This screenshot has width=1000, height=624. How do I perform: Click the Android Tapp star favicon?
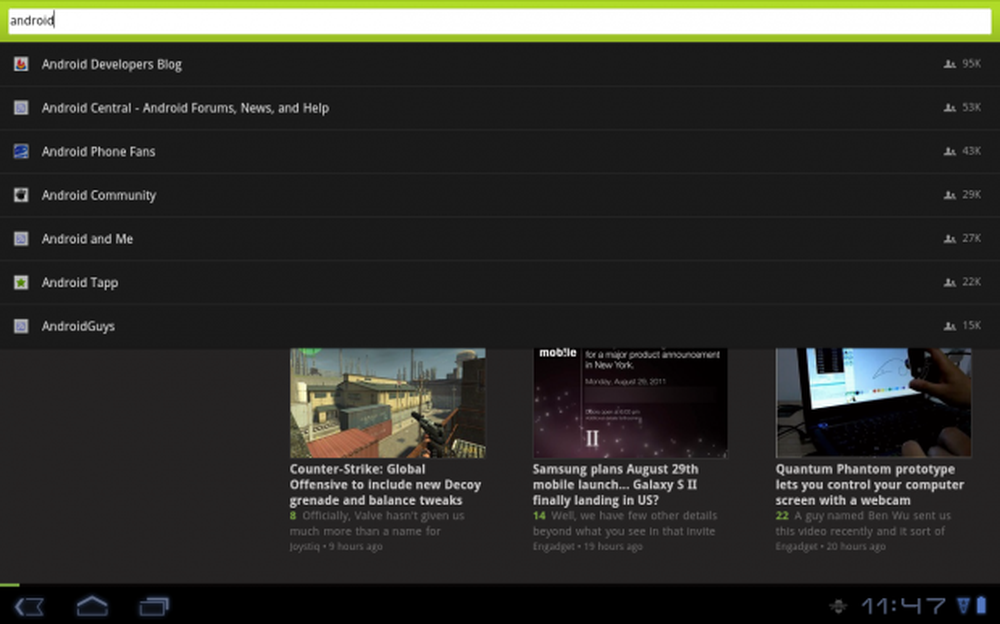tap(21, 282)
